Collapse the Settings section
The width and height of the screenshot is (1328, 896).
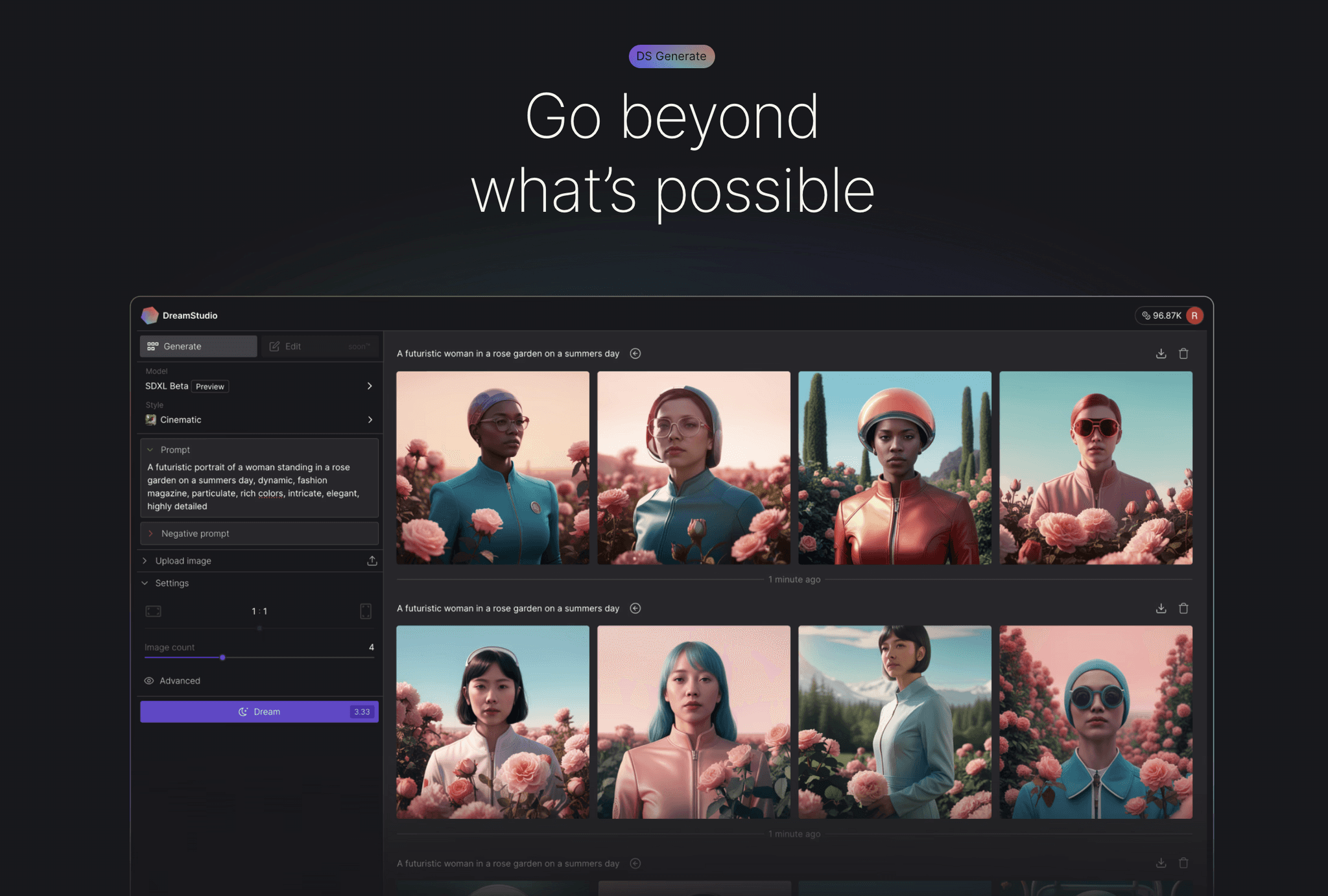pos(145,583)
